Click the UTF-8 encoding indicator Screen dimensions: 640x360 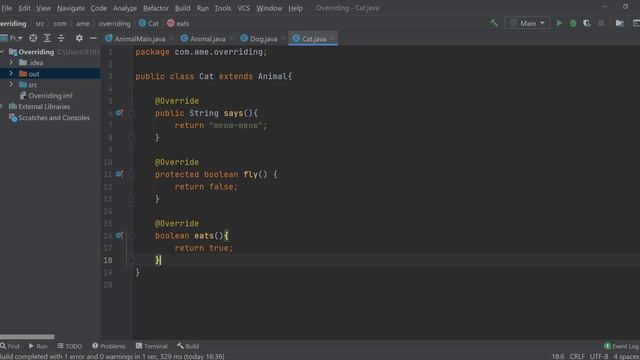point(599,356)
